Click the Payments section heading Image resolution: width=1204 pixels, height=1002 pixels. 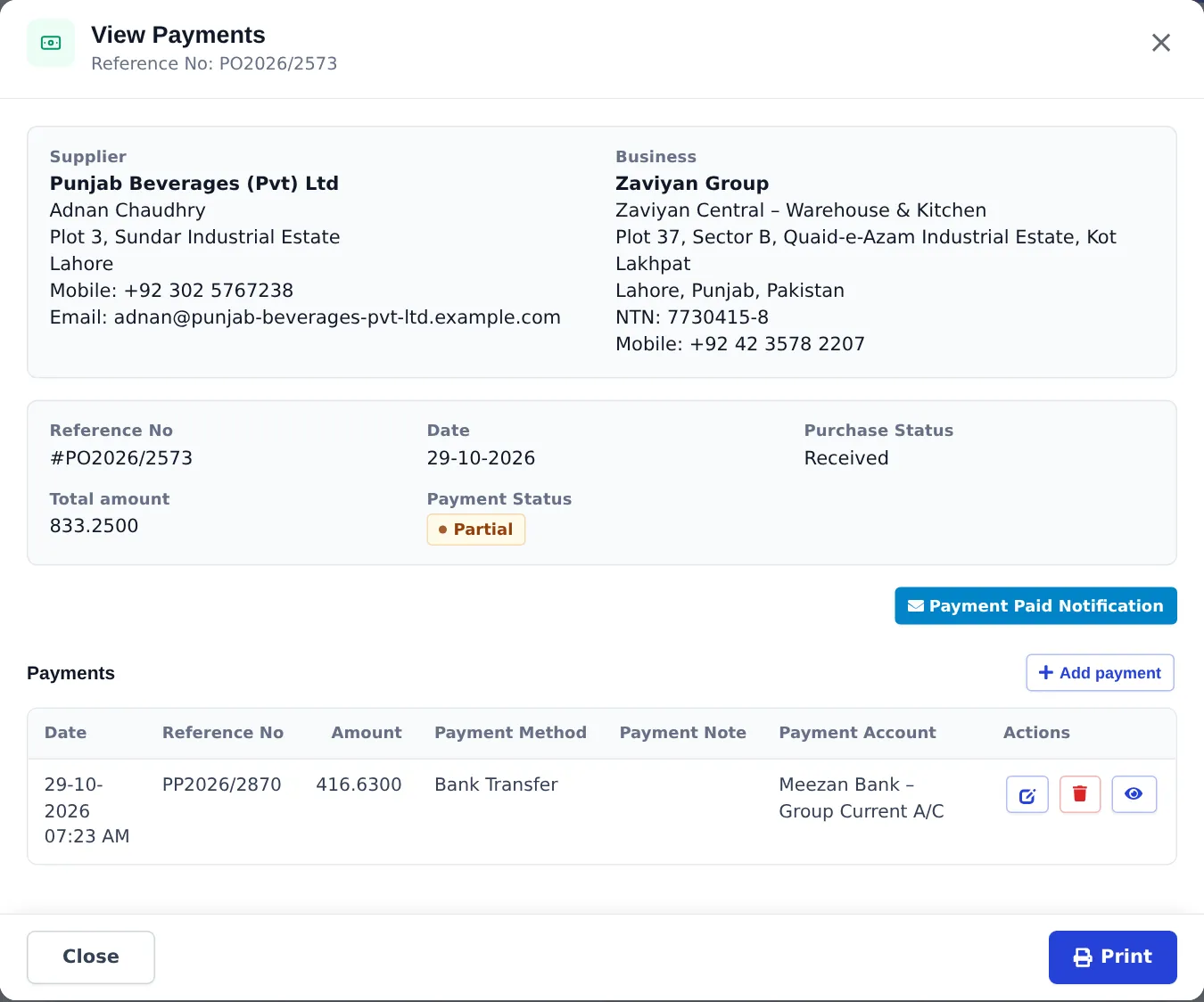[x=70, y=673]
